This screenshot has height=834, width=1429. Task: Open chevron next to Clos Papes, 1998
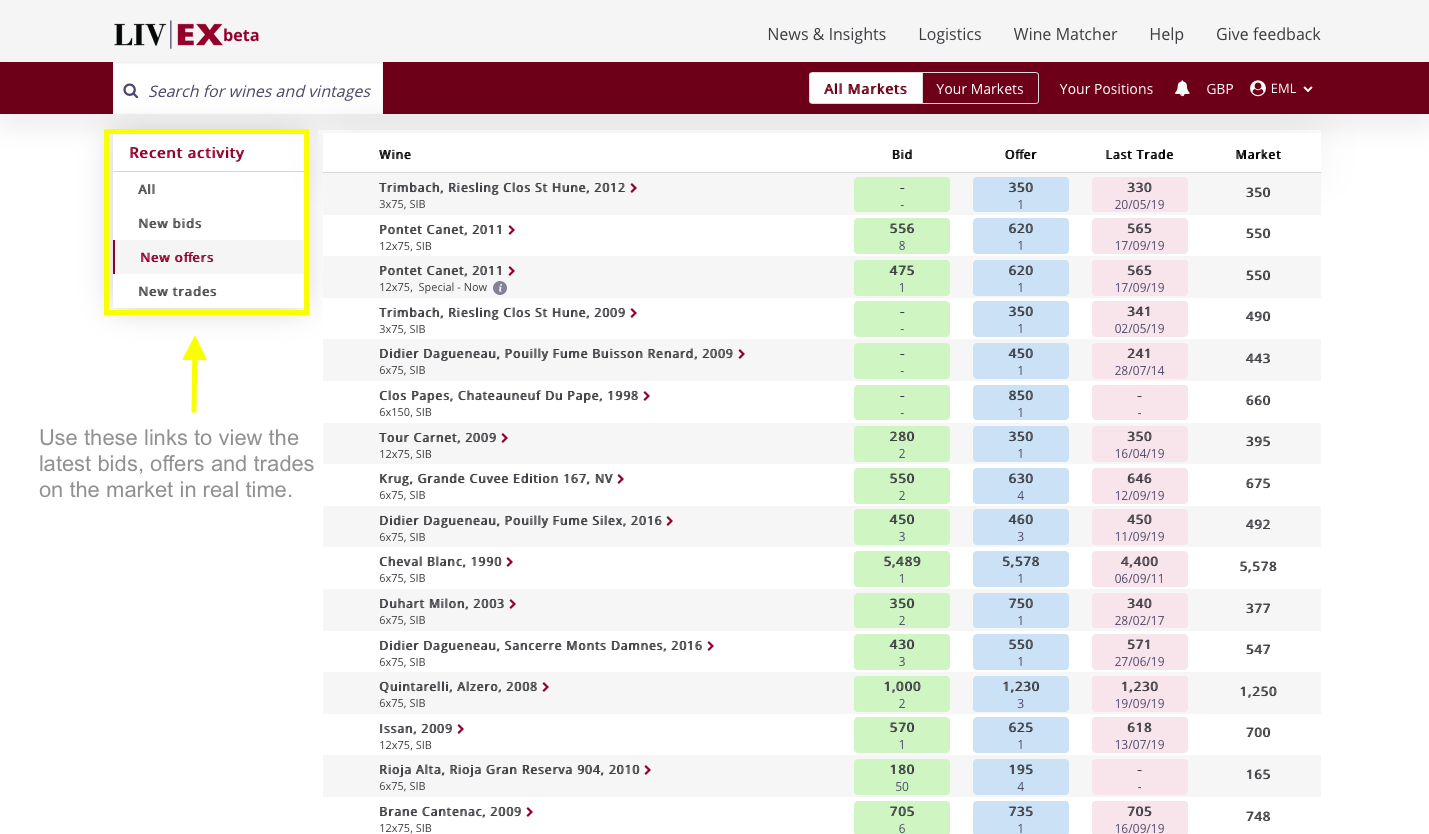point(647,396)
